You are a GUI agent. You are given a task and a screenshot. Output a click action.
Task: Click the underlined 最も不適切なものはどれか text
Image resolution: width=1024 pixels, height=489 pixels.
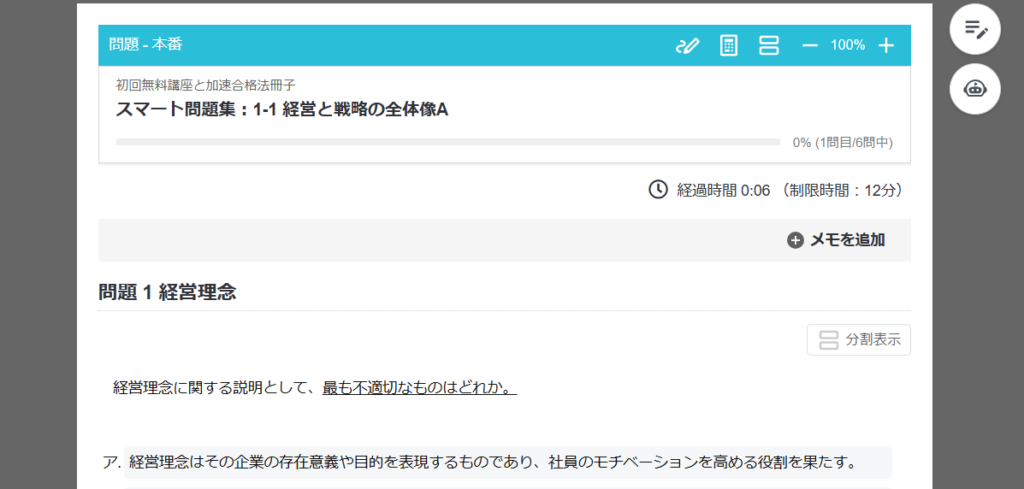[x=419, y=387]
